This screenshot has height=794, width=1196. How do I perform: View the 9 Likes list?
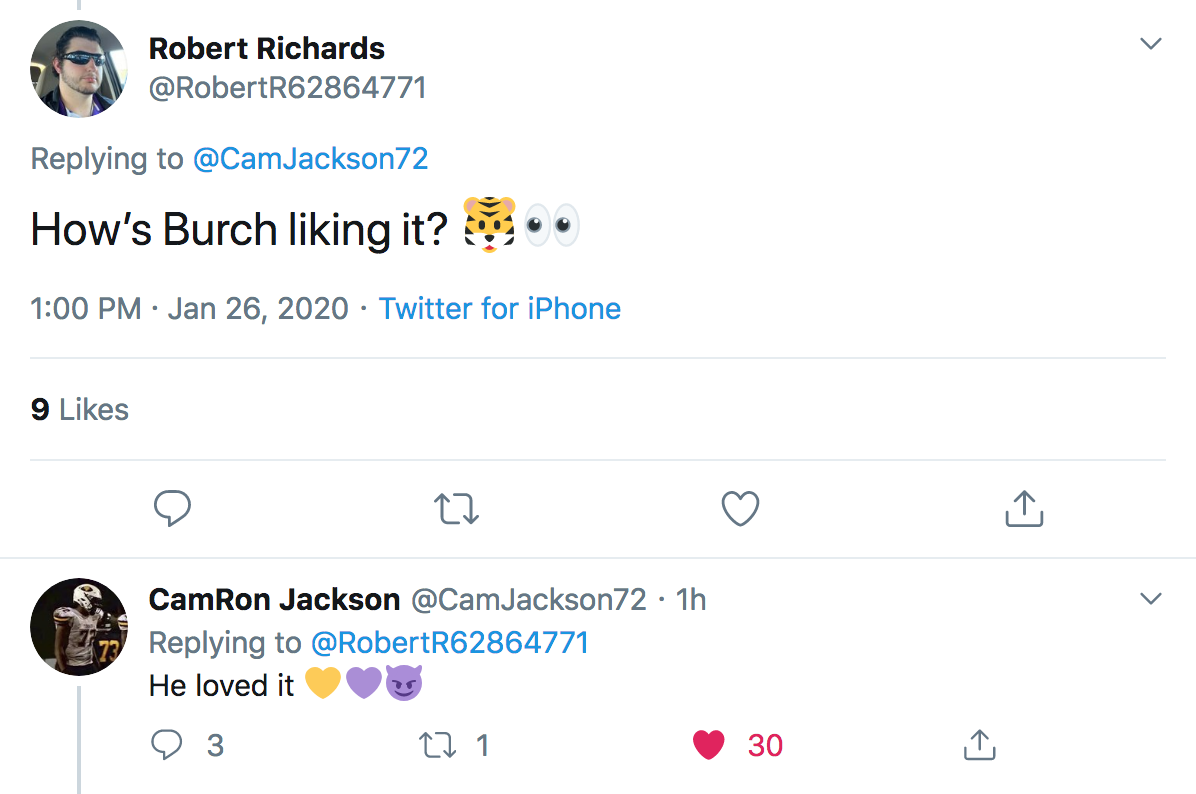point(80,409)
